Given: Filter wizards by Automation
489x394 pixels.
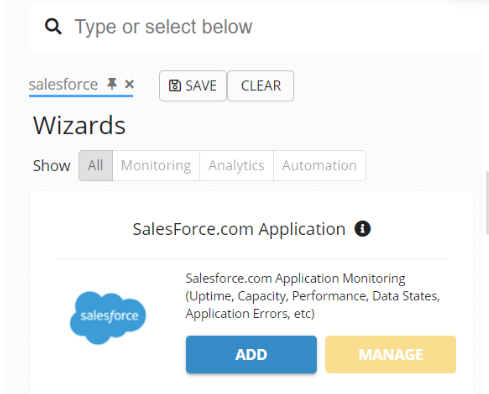Looking at the screenshot, I should [x=319, y=165].
